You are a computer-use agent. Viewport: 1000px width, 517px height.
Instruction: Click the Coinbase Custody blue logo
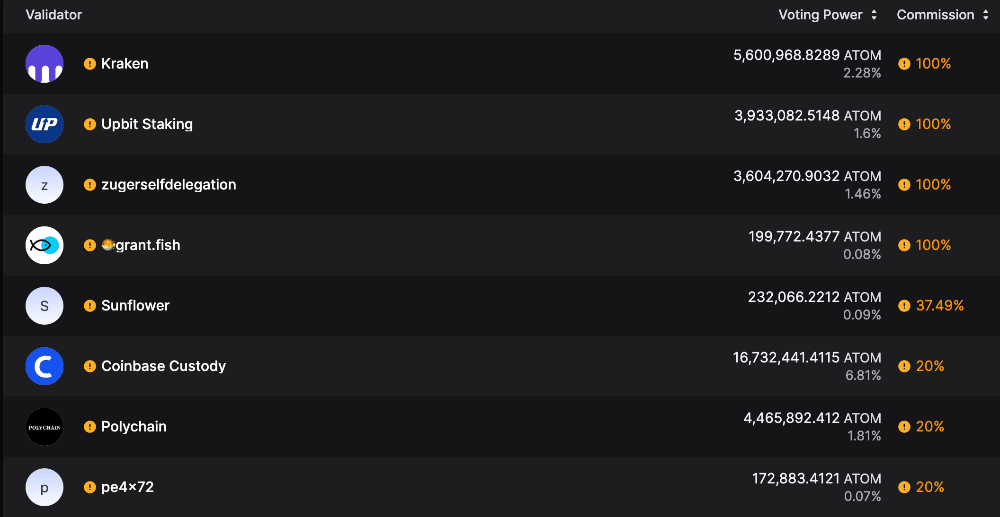click(x=45, y=366)
